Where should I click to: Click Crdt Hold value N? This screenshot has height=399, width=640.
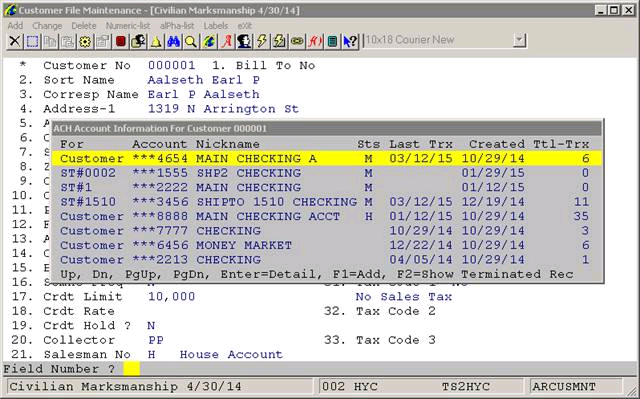click(x=151, y=326)
